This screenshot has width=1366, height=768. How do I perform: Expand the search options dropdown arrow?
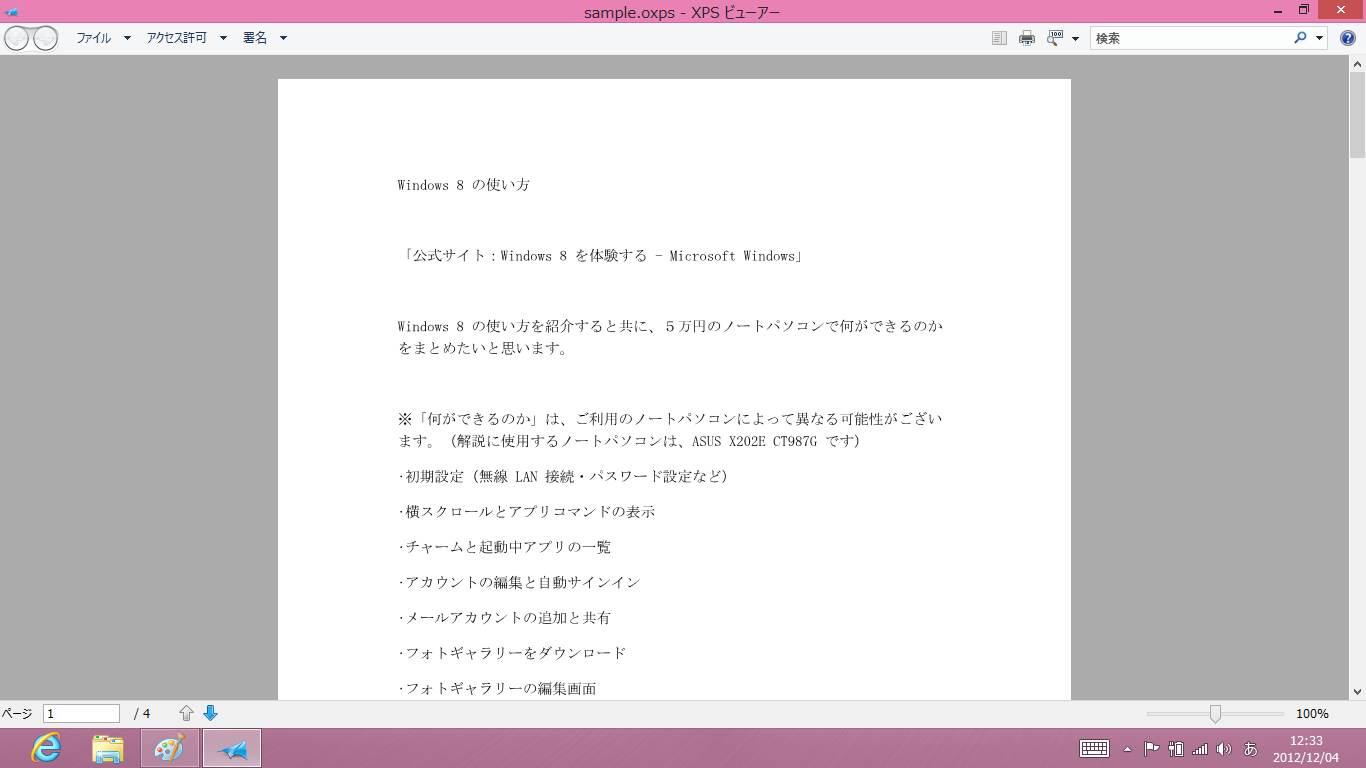click(x=1319, y=38)
